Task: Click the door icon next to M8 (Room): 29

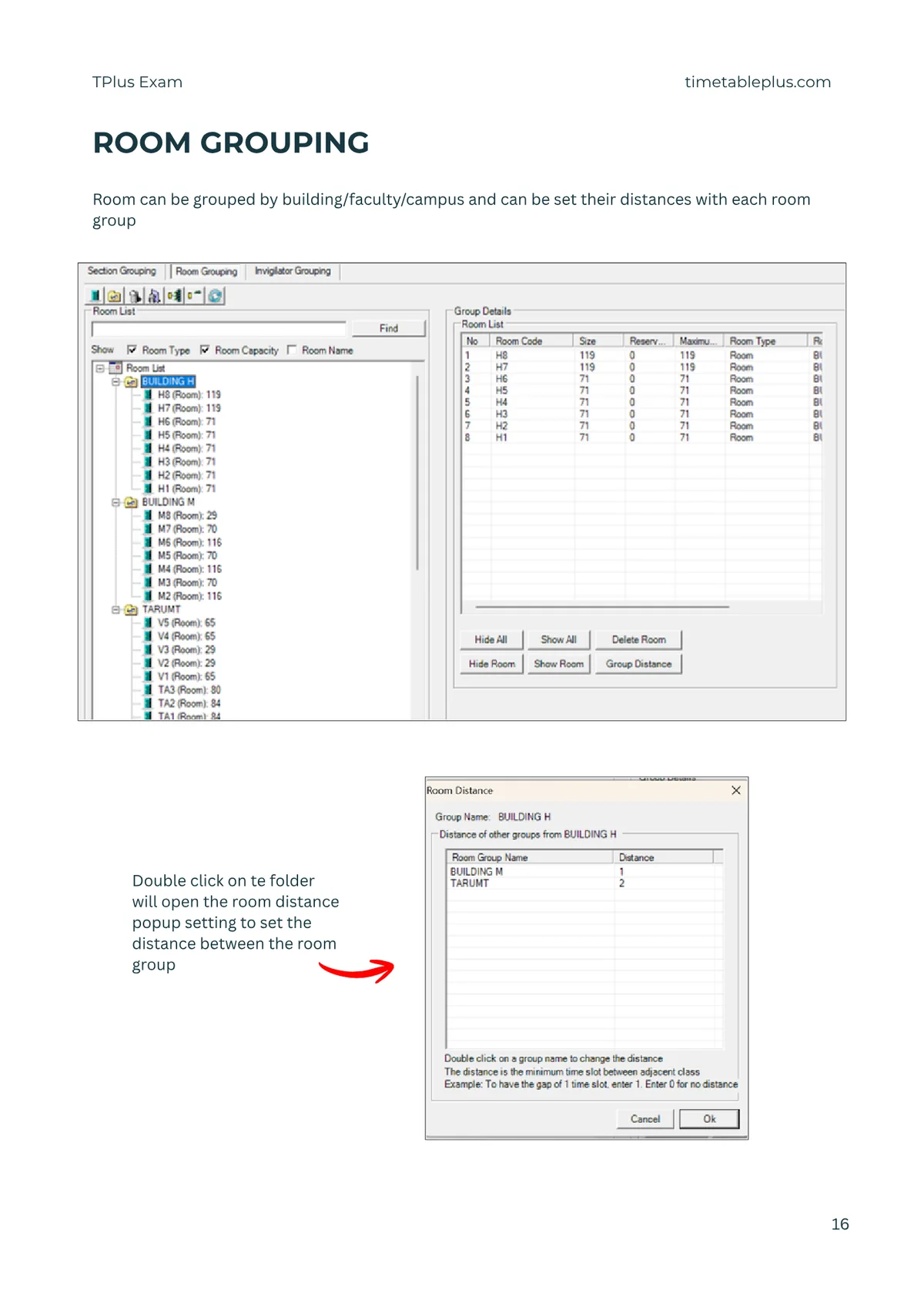Action: point(148,516)
